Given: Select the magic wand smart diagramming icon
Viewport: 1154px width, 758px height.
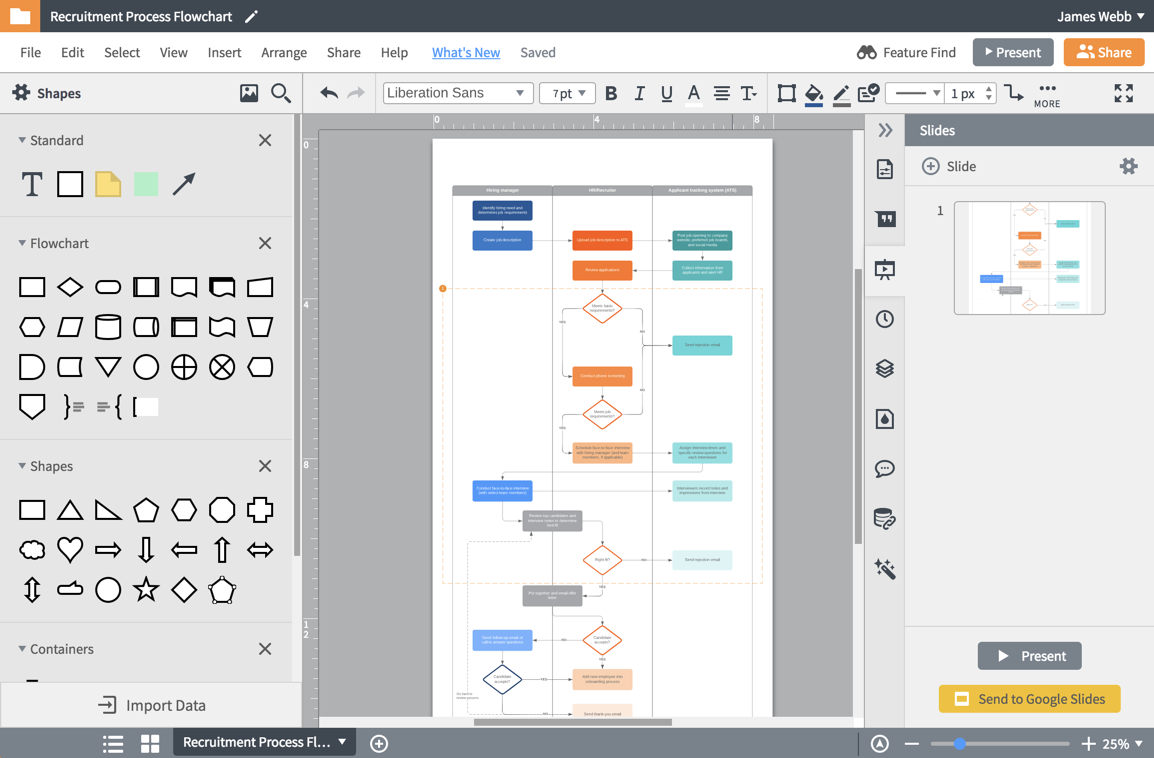Looking at the screenshot, I should [885, 568].
